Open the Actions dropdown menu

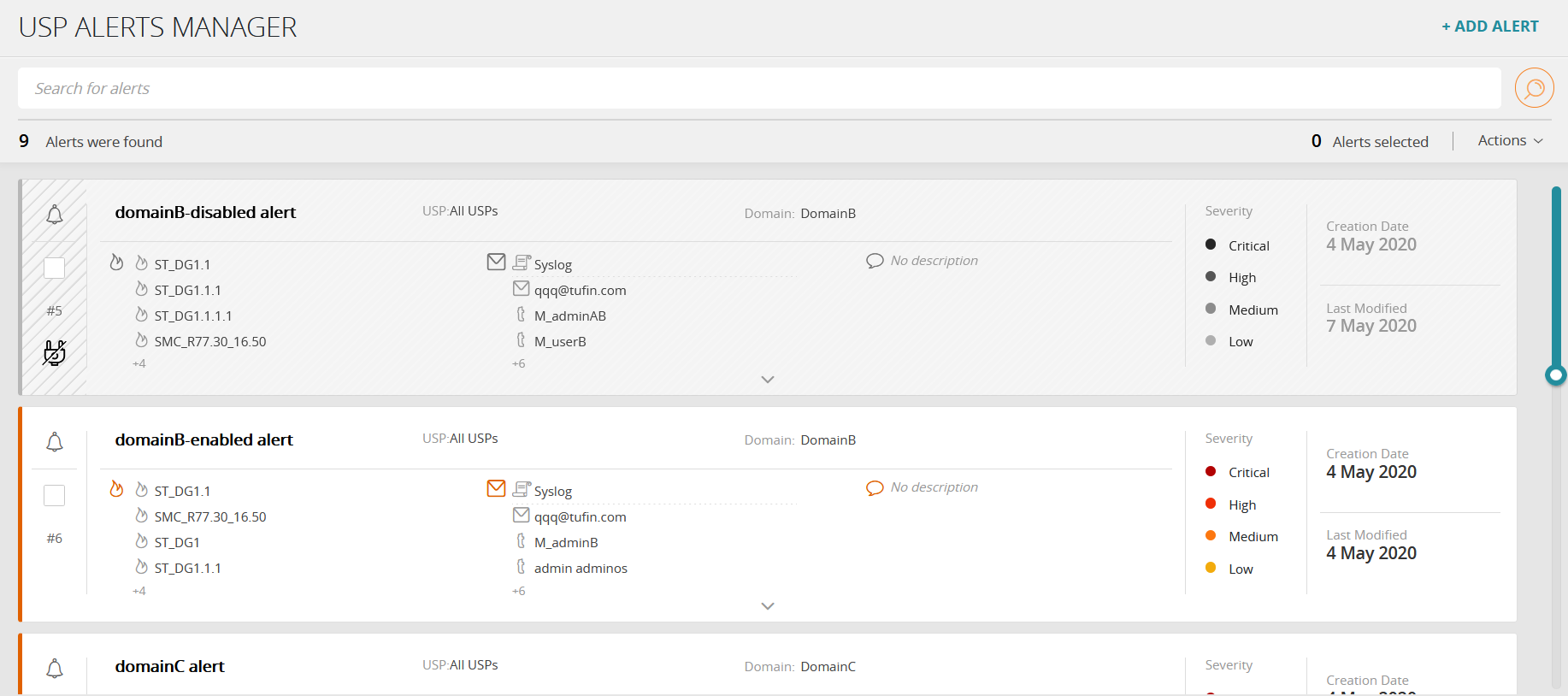click(1510, 141)
